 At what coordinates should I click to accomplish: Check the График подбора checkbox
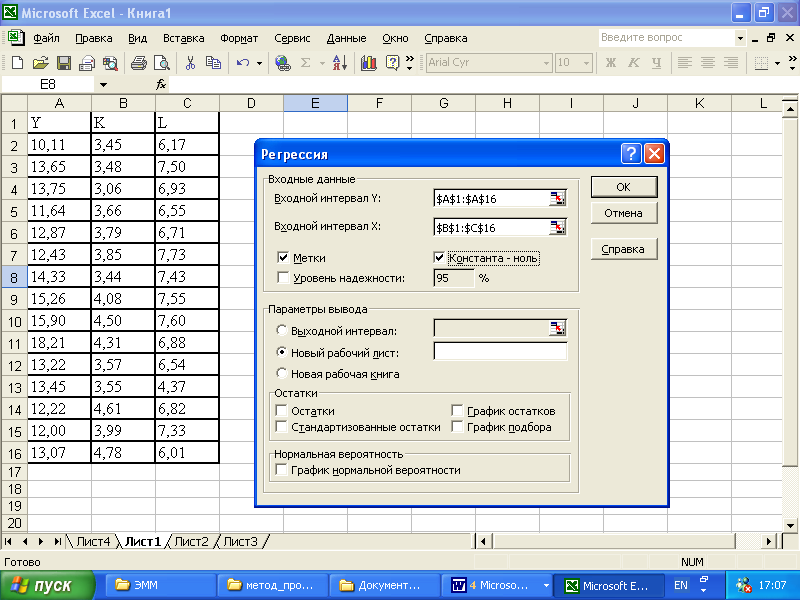[x=457, y=427]
